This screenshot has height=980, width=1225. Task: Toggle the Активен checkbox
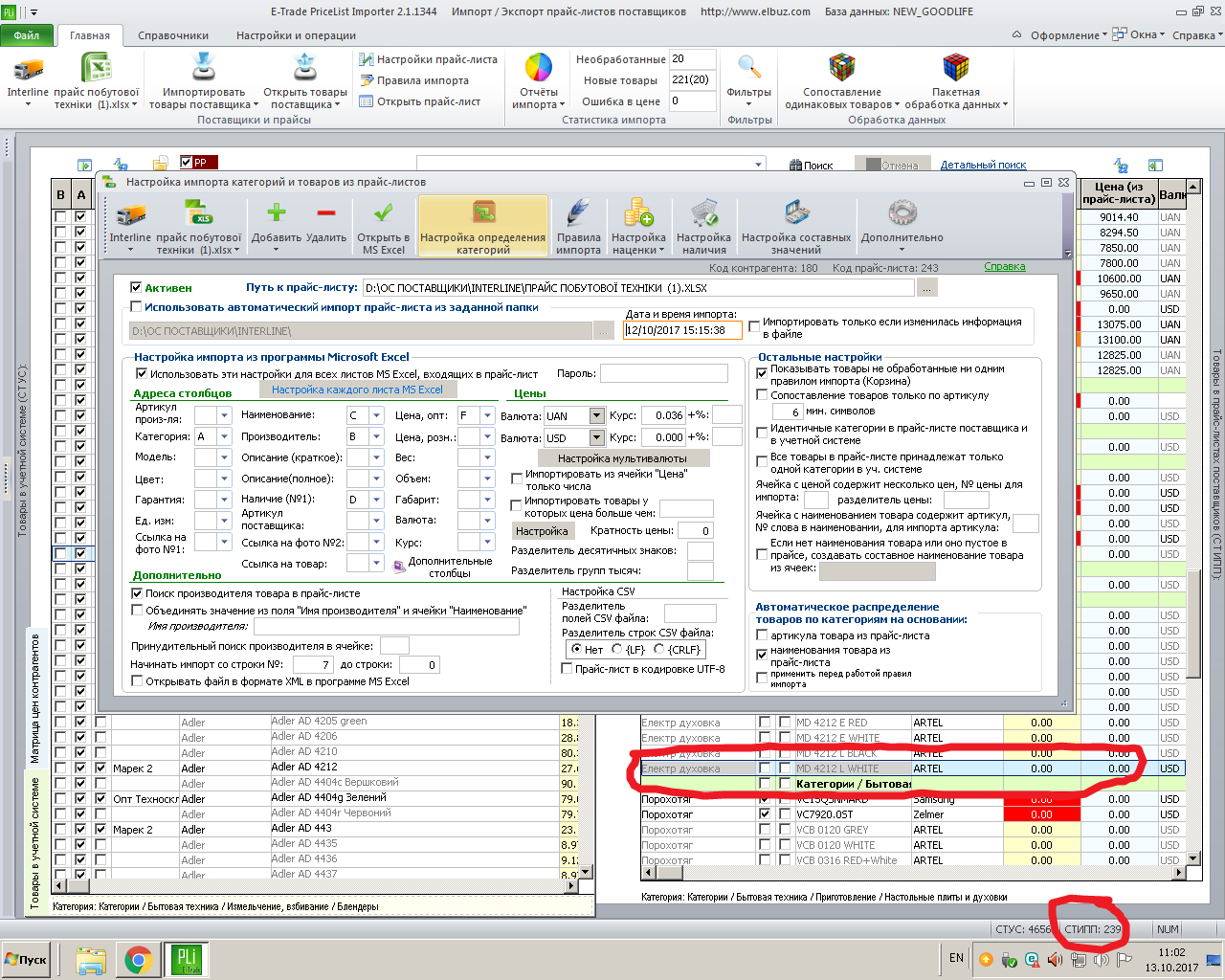click(136, 287)
